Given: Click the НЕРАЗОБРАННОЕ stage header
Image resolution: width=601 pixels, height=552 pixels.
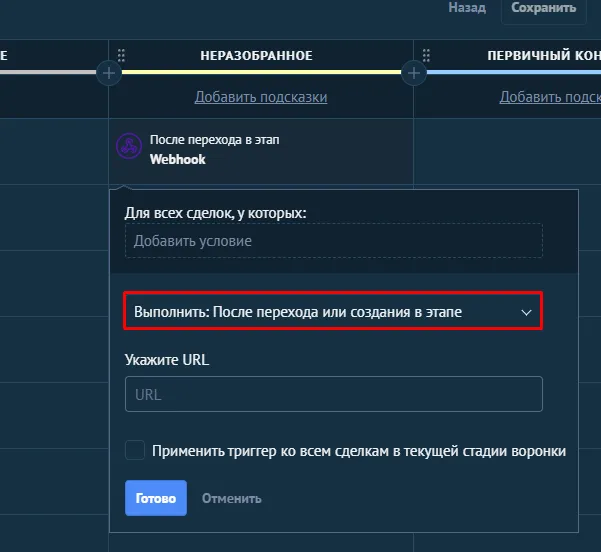Looking at the screenshot, I should pos(256,56).
